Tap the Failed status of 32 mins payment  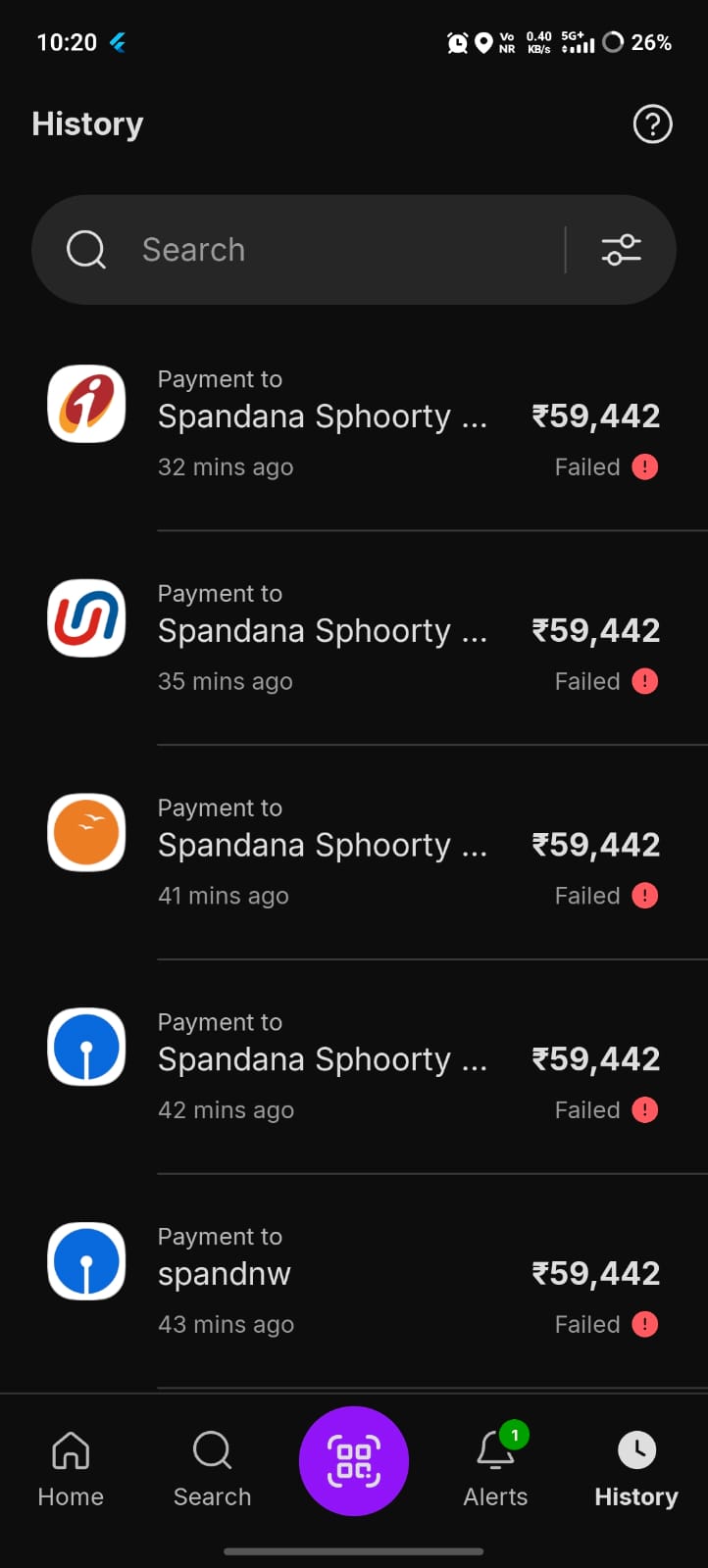587,467
